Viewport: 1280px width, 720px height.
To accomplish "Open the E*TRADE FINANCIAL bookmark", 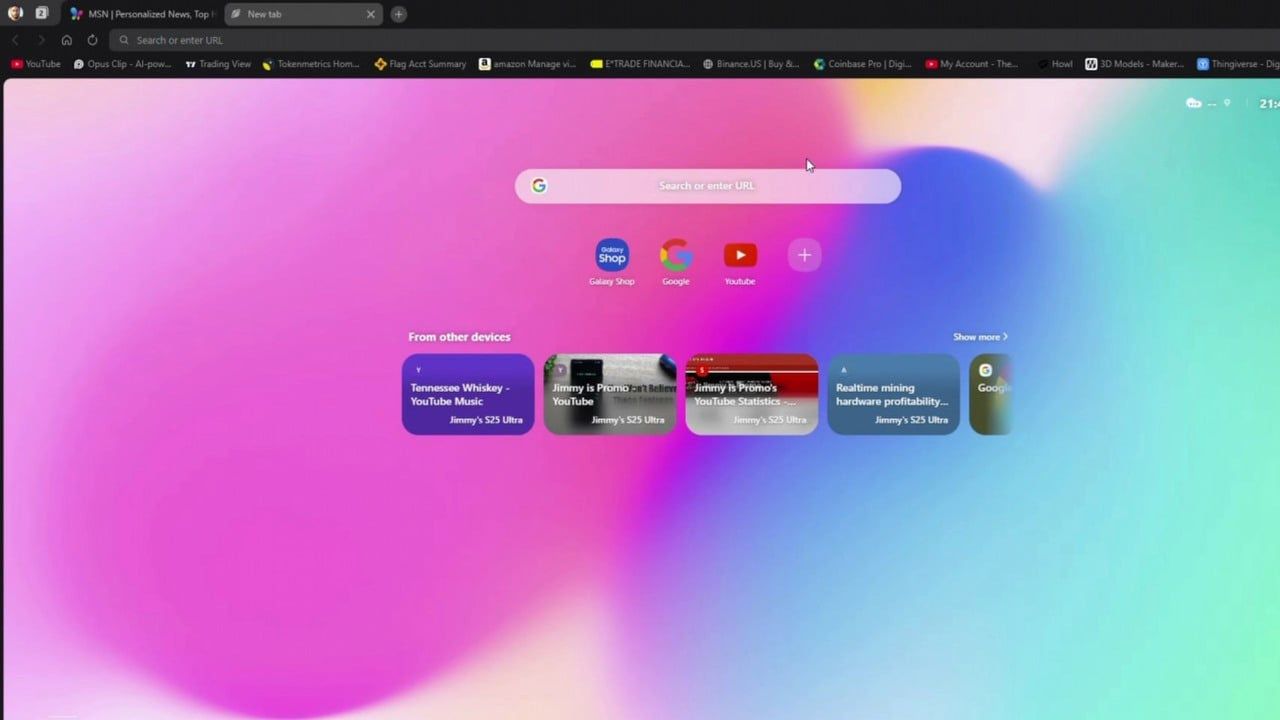I will point(641,64).
